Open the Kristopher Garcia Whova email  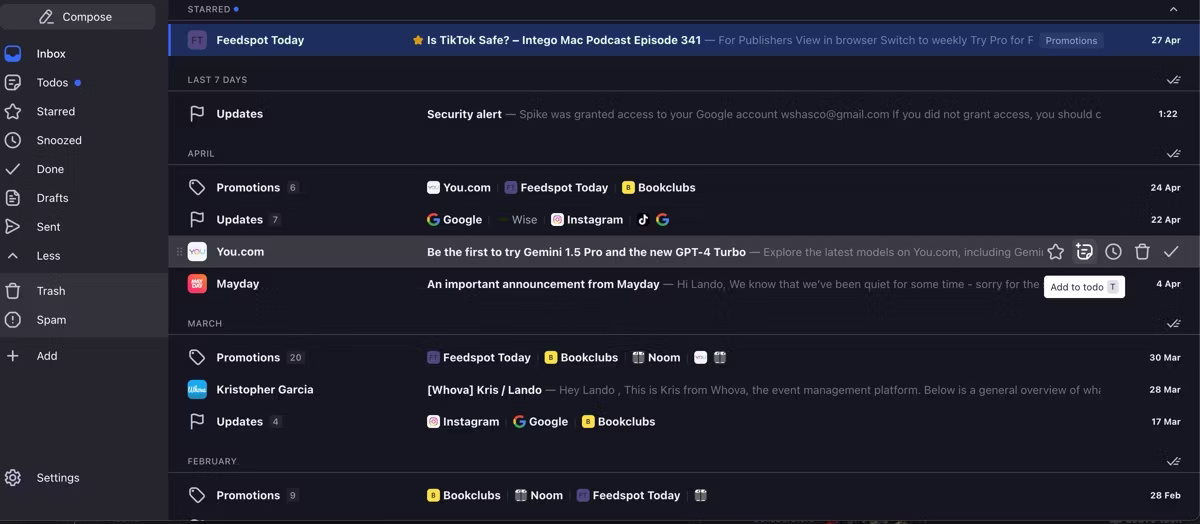(684, 390)
